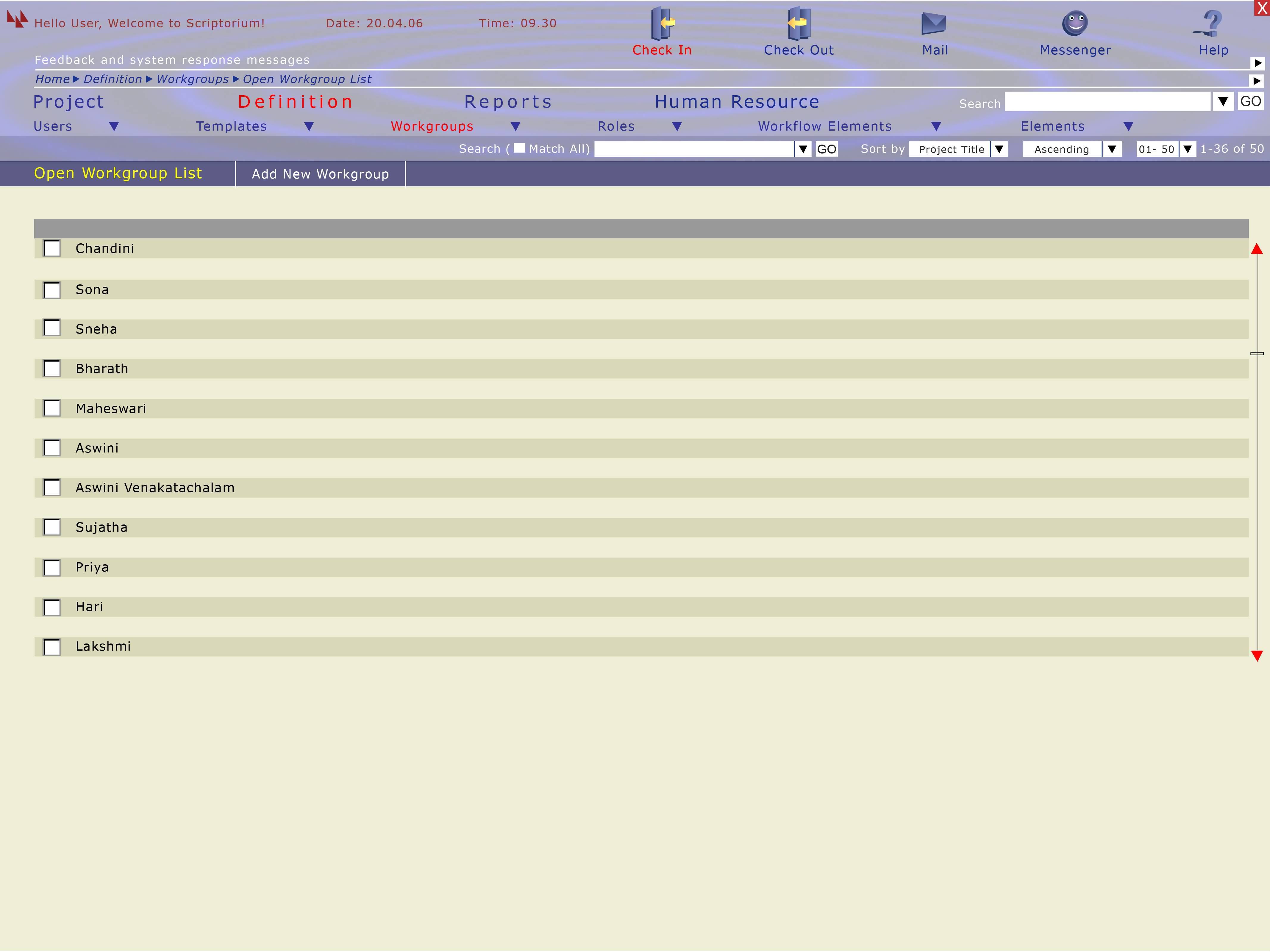This screenshot has width=1270, height=952.
Task: Tick the checkbox next to Maheswari
Action: coord(52,408)
